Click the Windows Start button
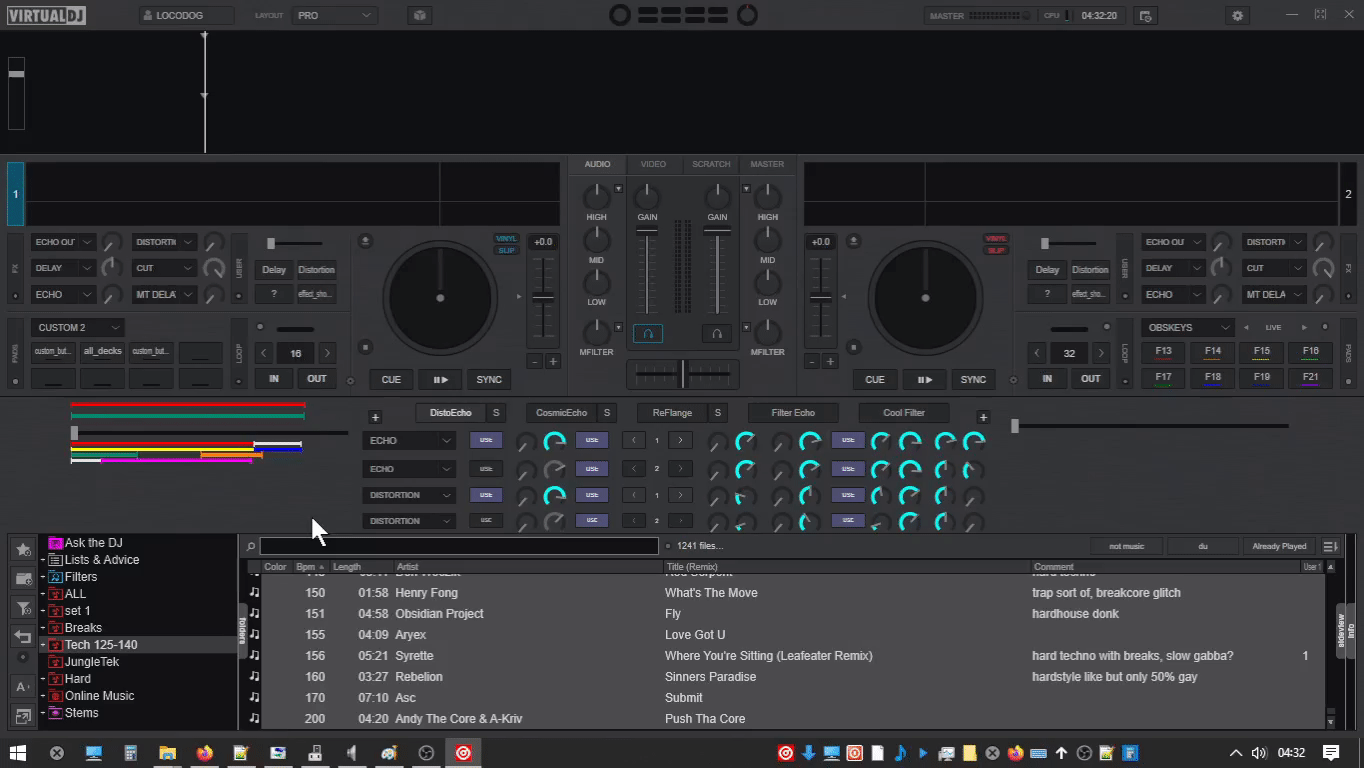Viewport: 1364px width, 768px height. click(18, 753)
